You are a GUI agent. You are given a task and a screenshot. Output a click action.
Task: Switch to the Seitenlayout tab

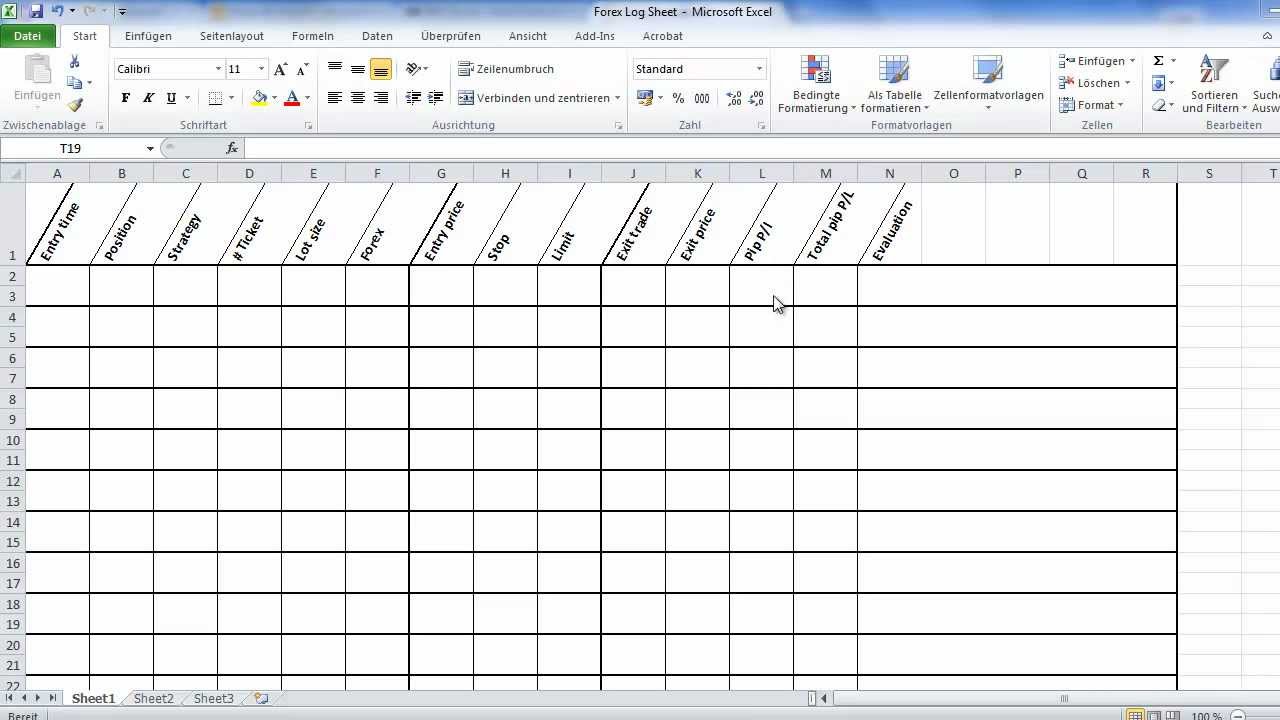click(232, 36)
